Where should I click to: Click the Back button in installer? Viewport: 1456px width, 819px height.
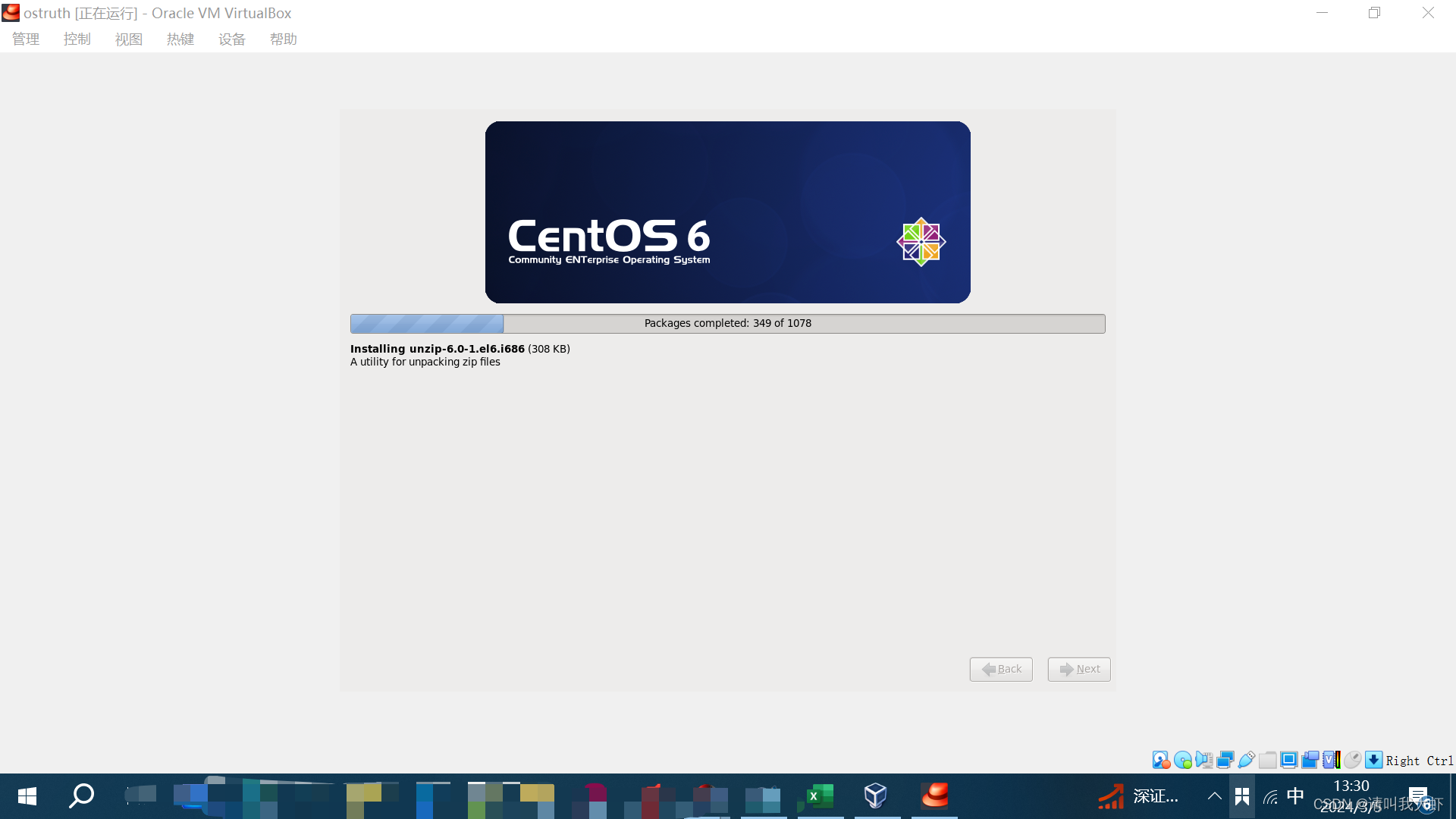coord(1001,669)
